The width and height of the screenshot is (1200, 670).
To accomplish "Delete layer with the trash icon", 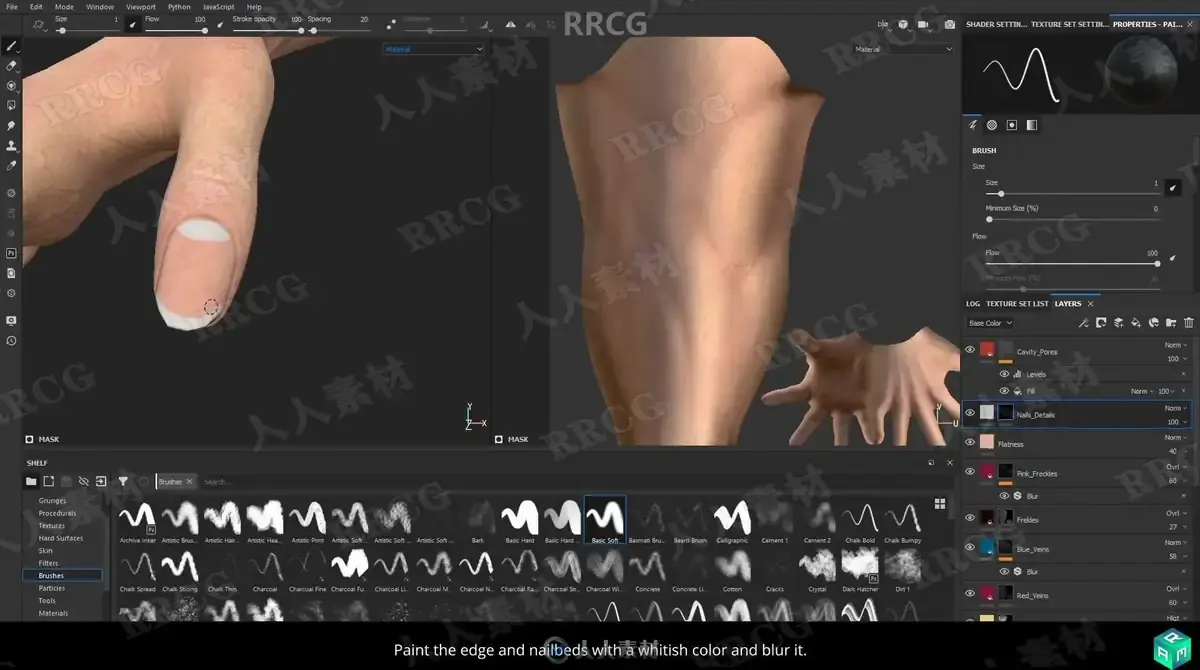I will click(1189, 323).
